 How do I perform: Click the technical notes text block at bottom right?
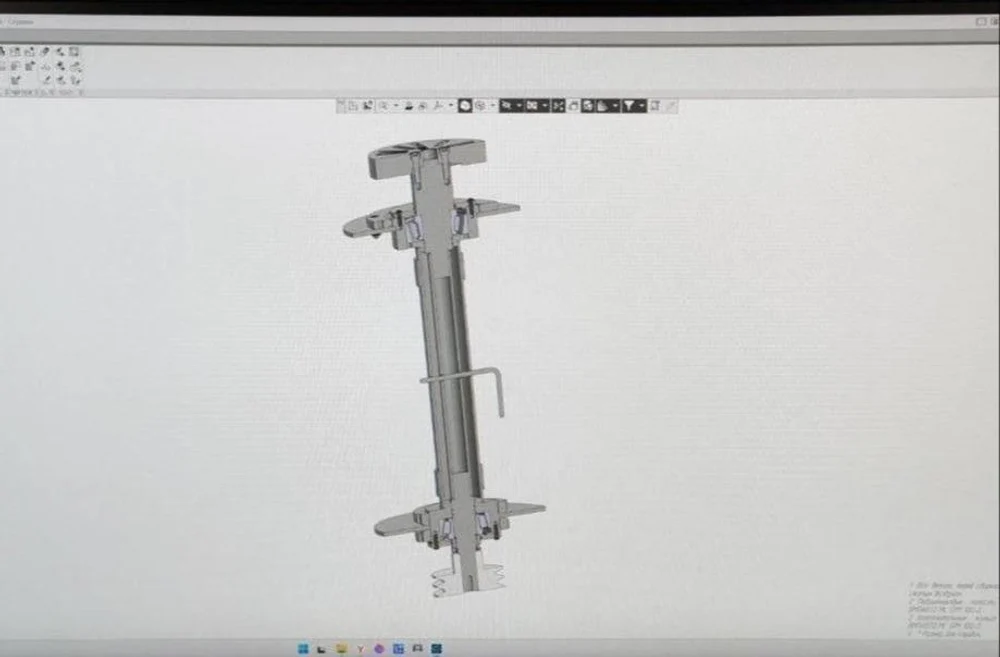(953, 610)
